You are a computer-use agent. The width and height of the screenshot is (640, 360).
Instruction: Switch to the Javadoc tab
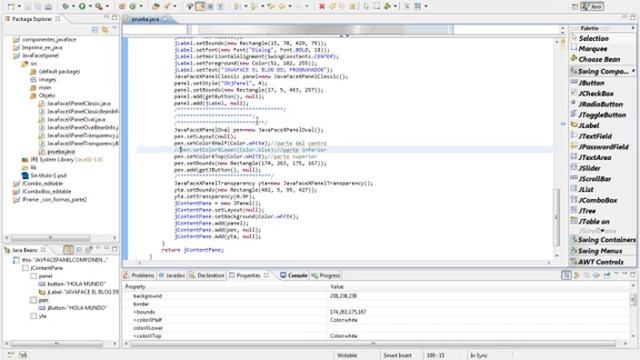(x=172, y=276)
